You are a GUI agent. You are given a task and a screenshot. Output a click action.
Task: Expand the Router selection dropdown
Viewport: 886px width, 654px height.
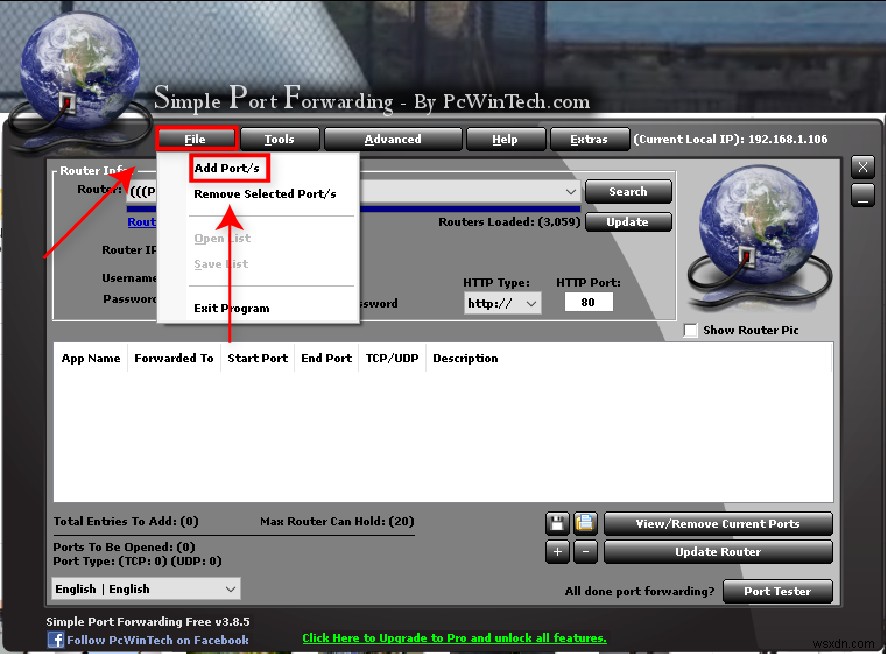[x=571, y=192]
